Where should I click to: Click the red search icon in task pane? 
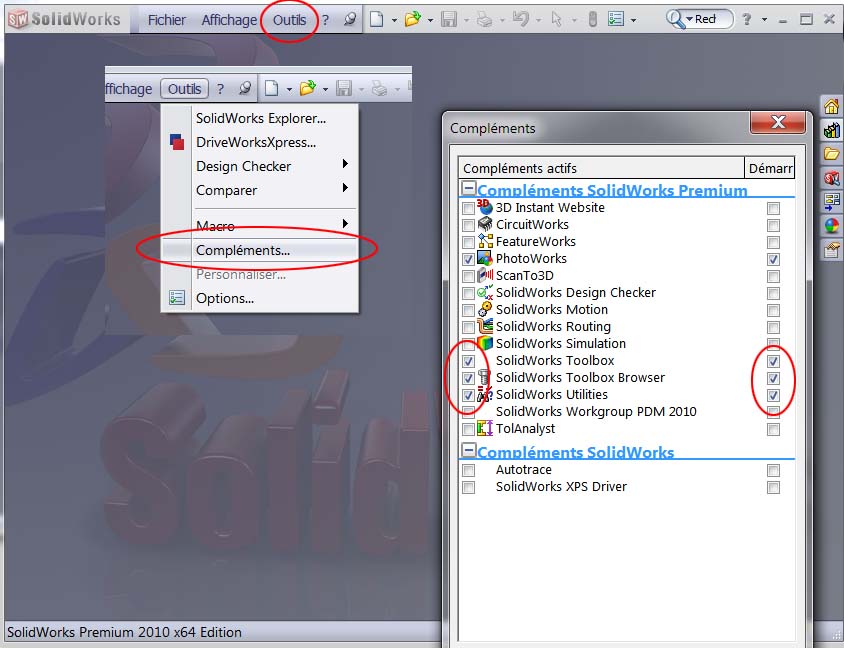point(831,178)
